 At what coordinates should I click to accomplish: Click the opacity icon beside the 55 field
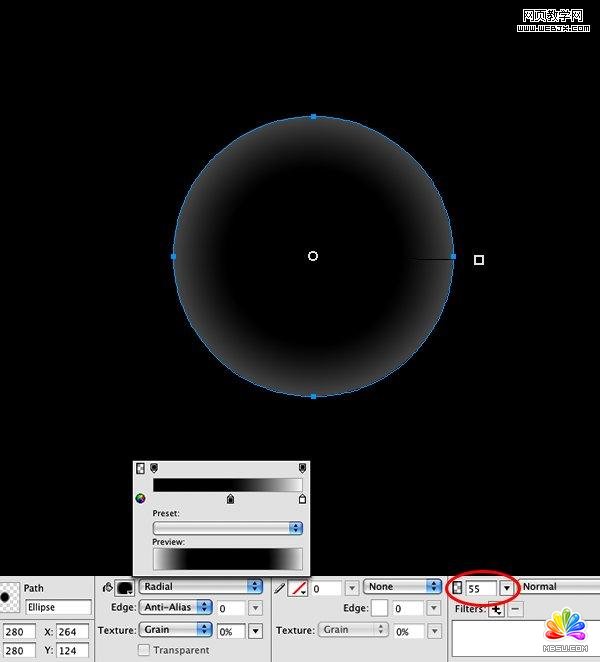pyautogui.click(x=458, y=587)
